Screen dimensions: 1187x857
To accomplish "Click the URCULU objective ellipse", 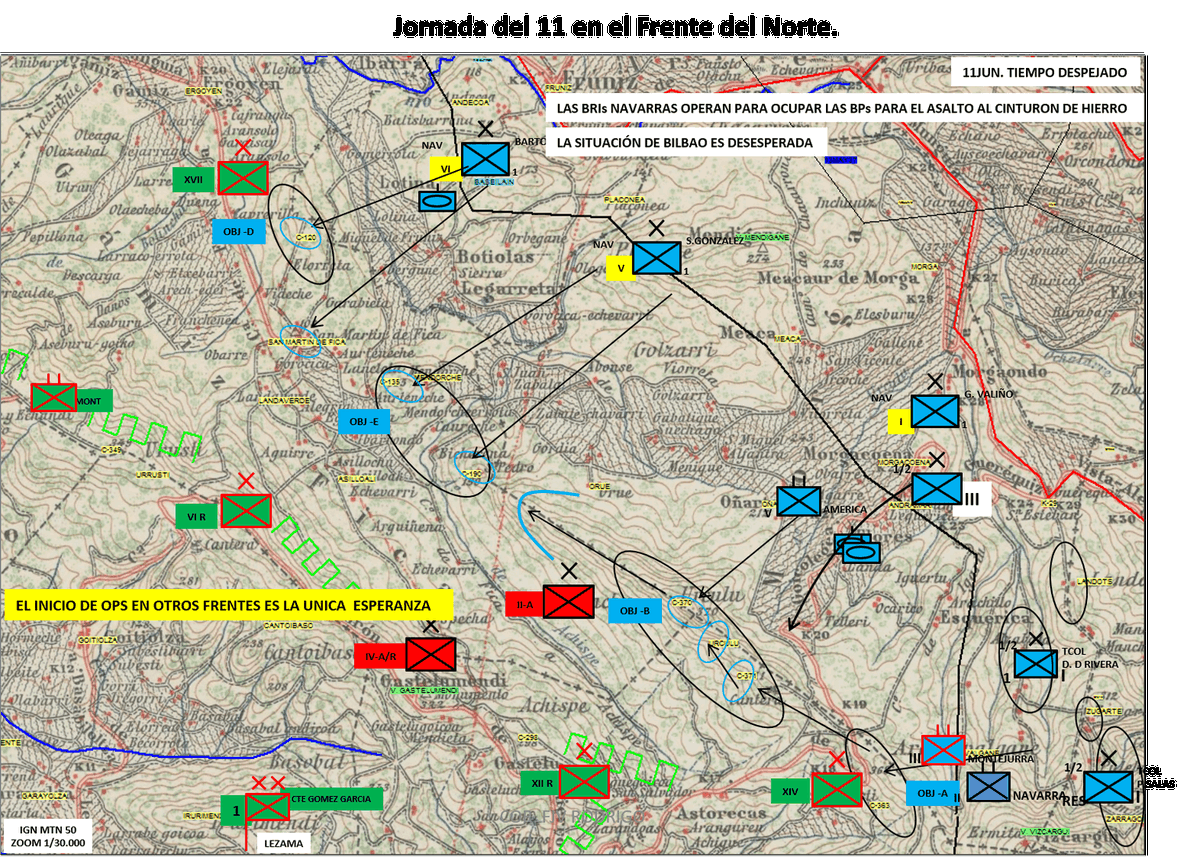I will click(x=713, y=642).
